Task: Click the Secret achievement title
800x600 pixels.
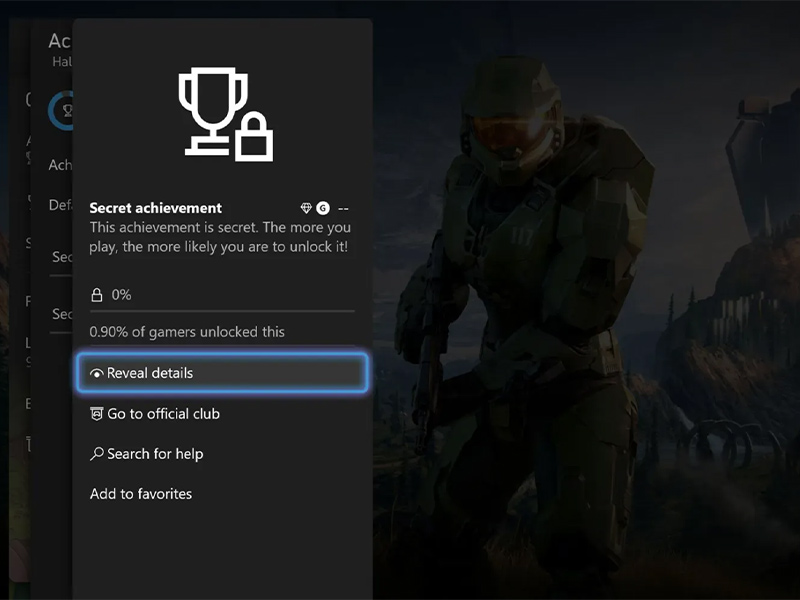Action: (x=156, y=208)
